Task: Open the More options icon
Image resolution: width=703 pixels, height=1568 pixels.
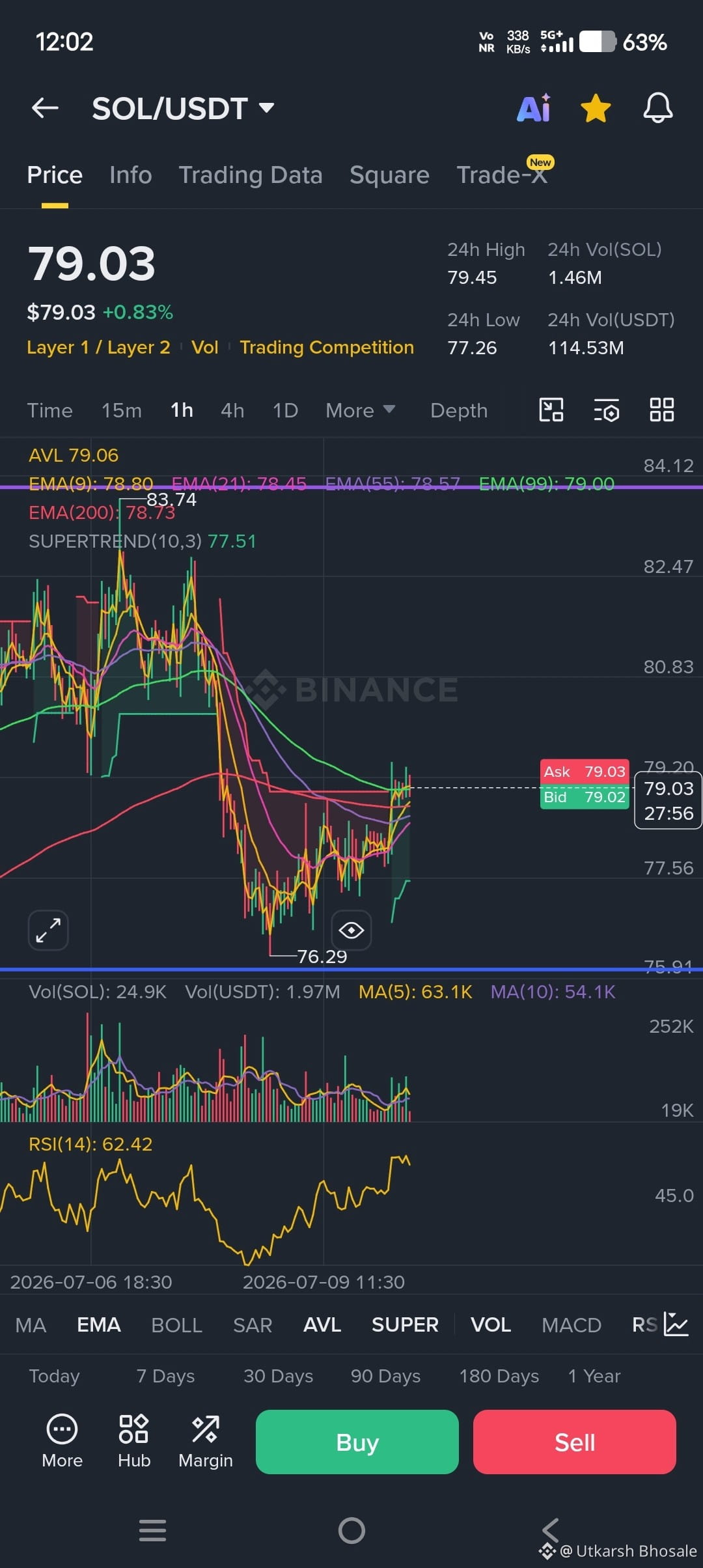Action: [x=62, y=1442]
